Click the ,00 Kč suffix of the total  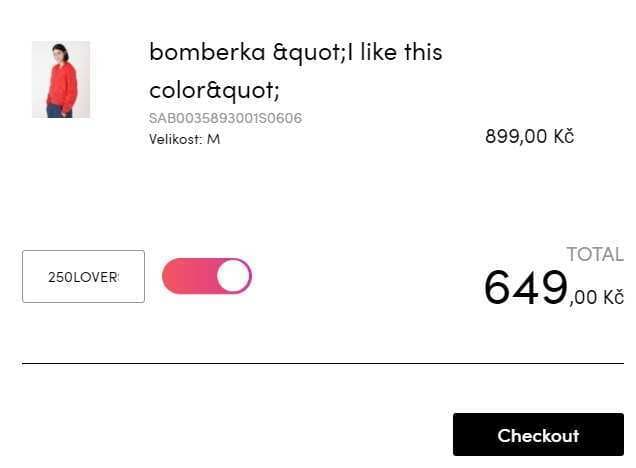coord(596,297)
